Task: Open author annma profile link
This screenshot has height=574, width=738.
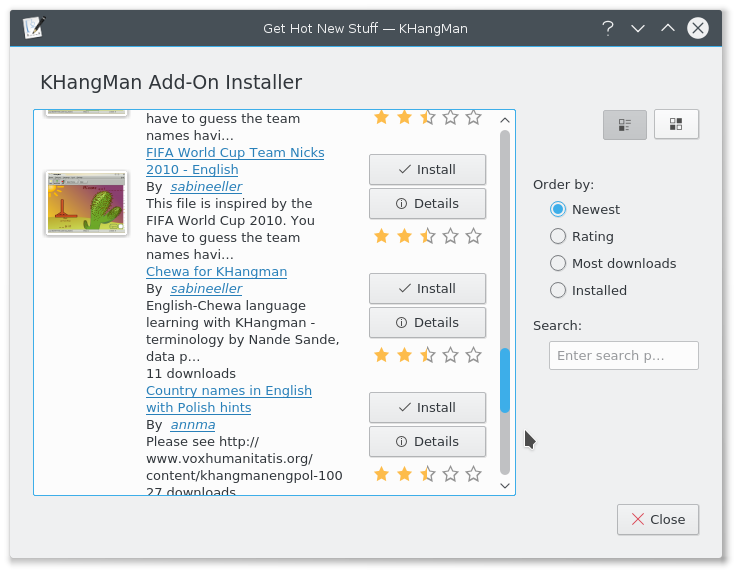Action: (x=192, y=424)
